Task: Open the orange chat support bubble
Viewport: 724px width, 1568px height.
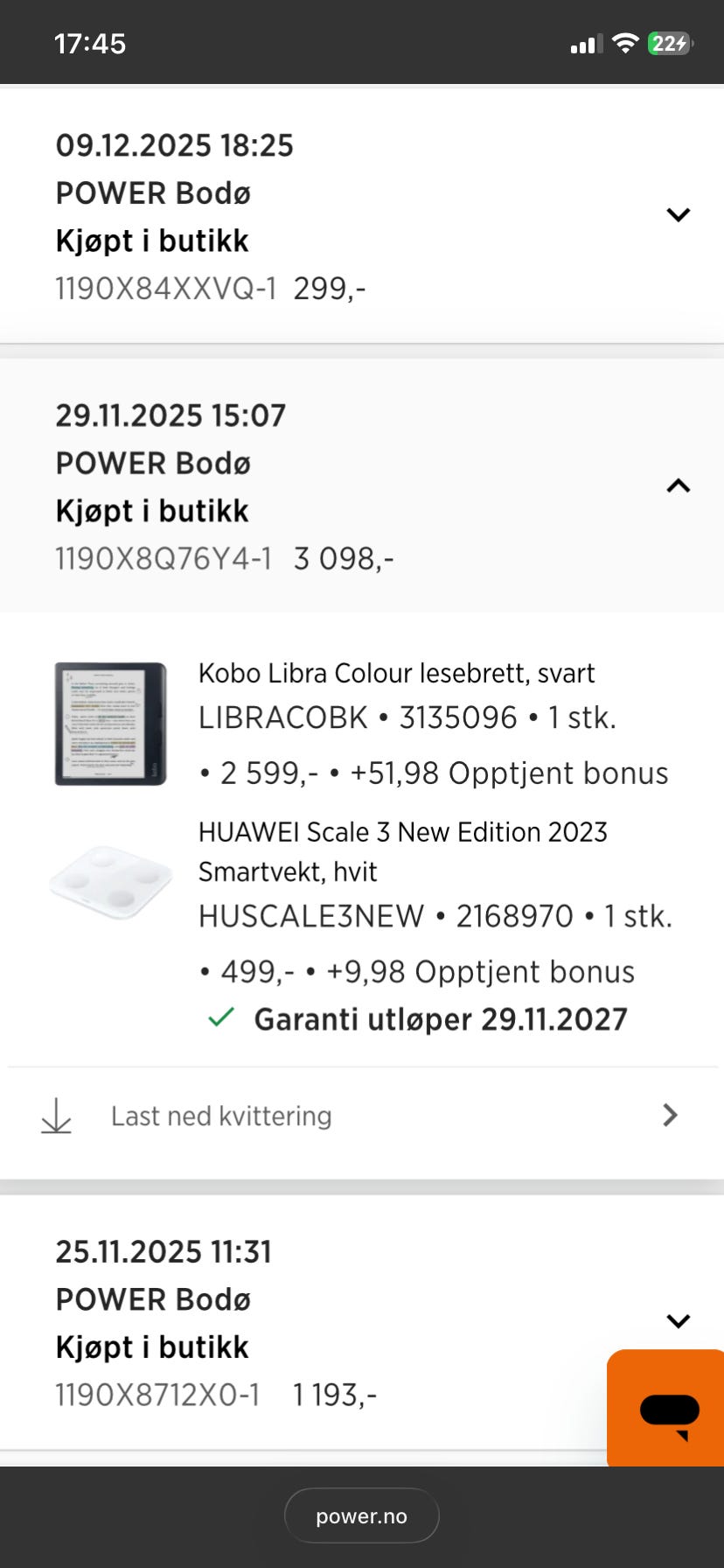Action: click(666, 1407)
